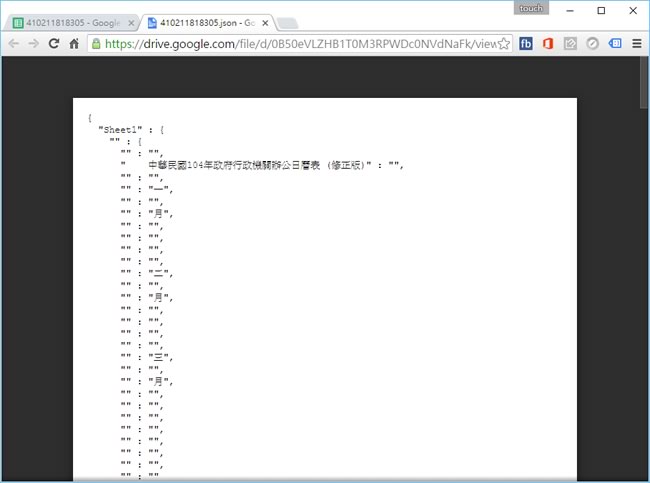Click the edit pencil extension icon
The image size is (650, 483).
(570, 44)
